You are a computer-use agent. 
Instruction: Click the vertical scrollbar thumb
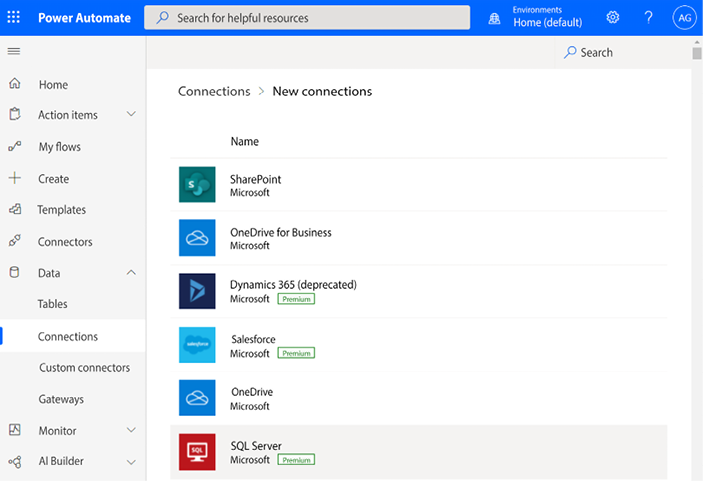pyautogui.click(x=696, y=53)
